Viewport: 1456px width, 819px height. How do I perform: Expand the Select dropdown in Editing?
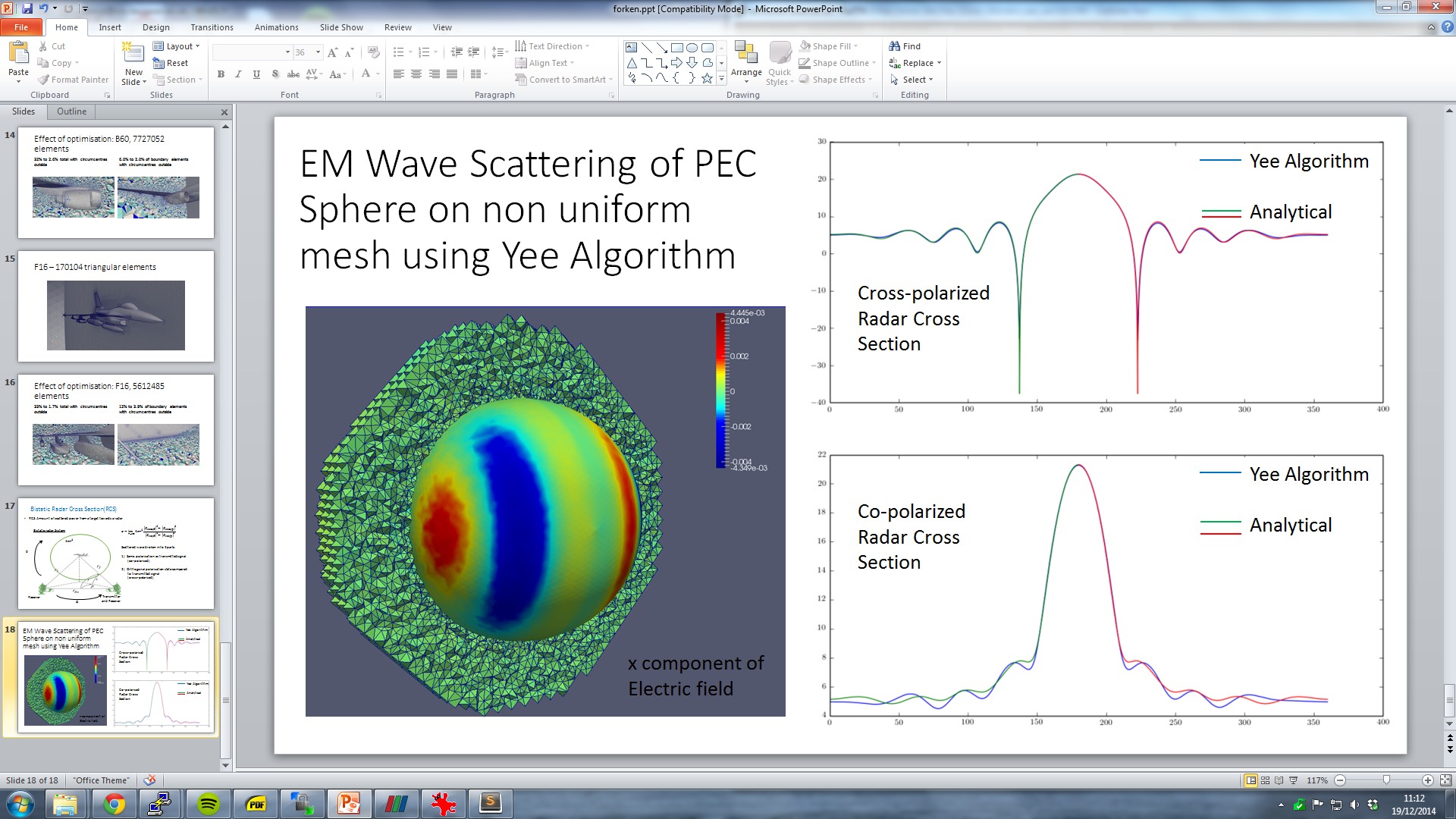tap(916, 80)
